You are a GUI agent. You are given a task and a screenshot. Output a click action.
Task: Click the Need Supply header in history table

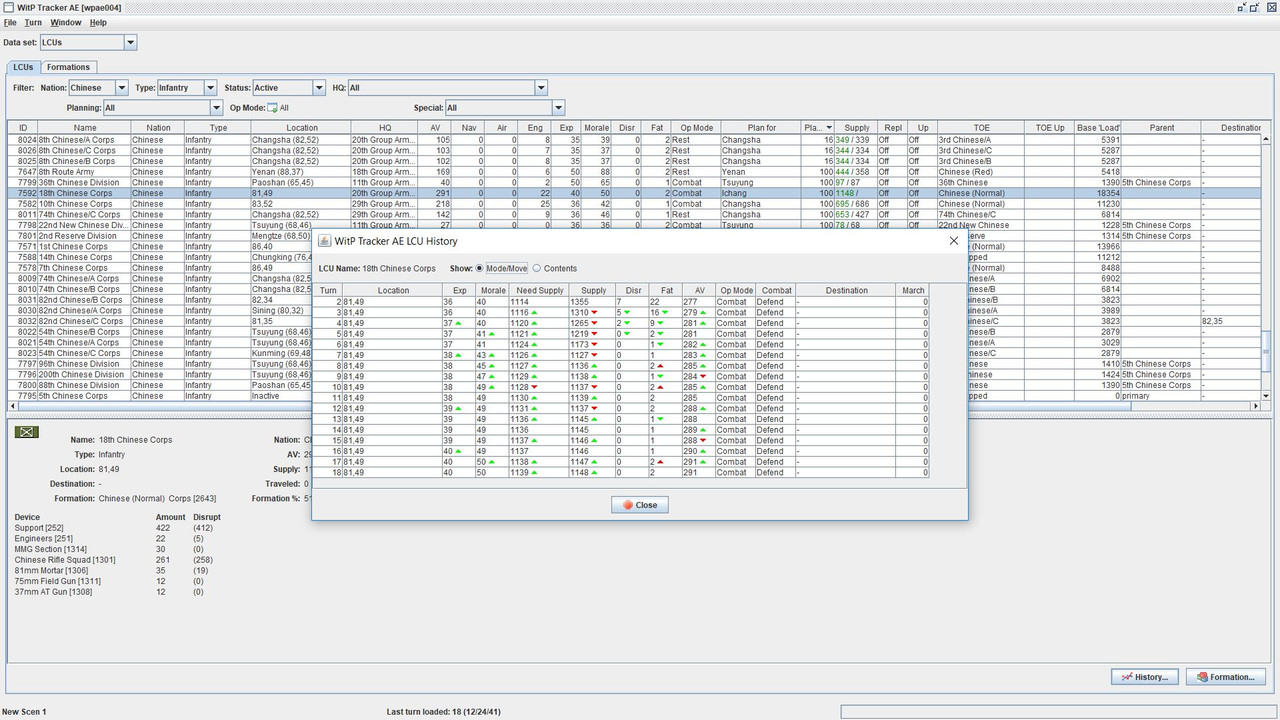pos(539,290)
